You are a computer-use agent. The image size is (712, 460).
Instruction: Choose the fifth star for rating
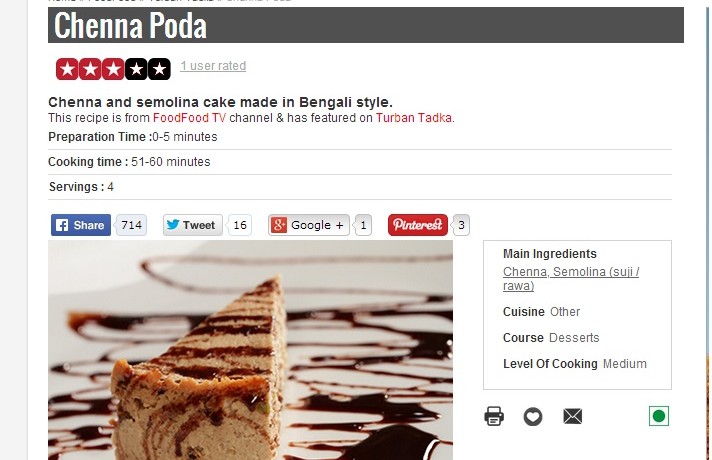coord(159,69)
